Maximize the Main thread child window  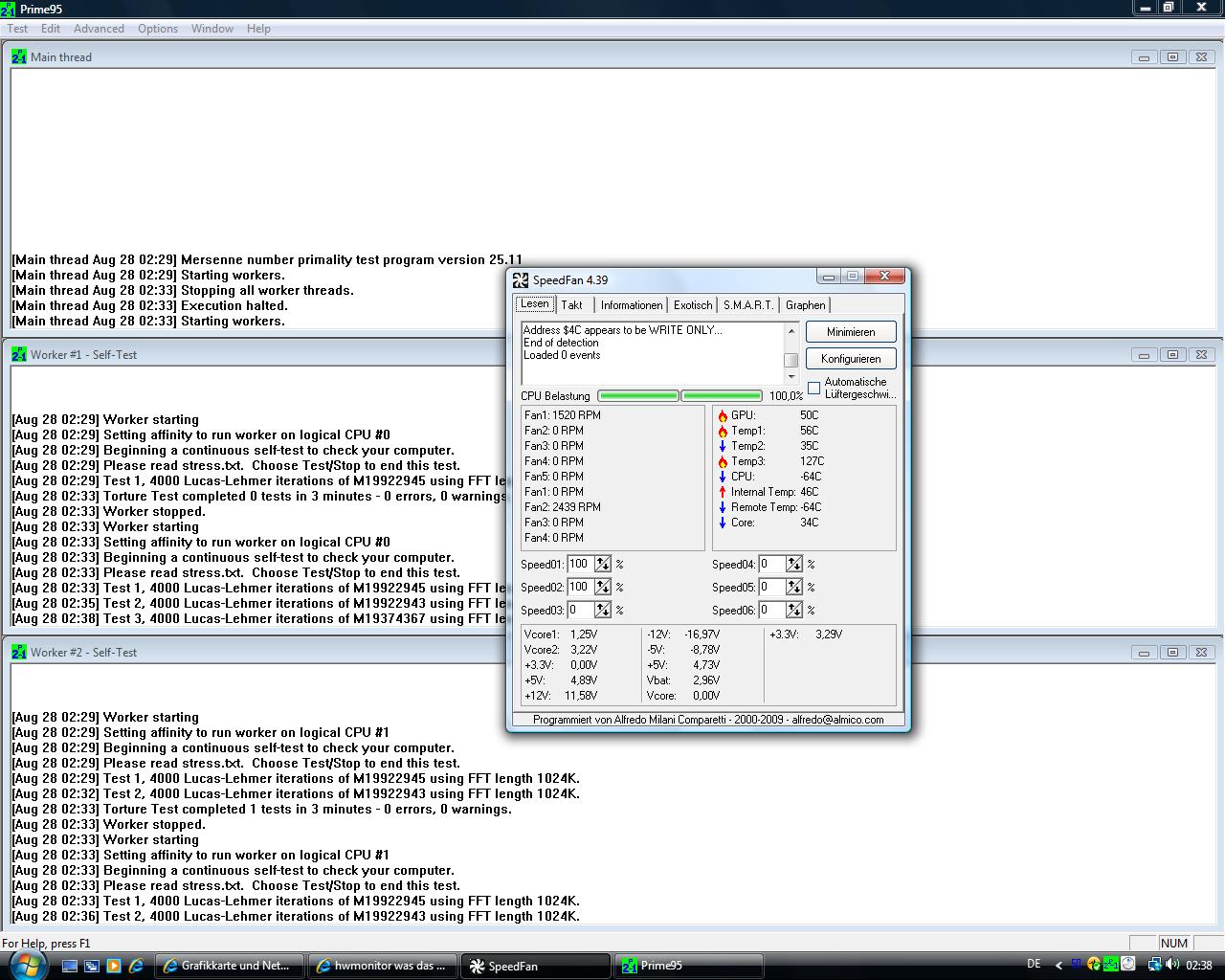(1172, 57)
